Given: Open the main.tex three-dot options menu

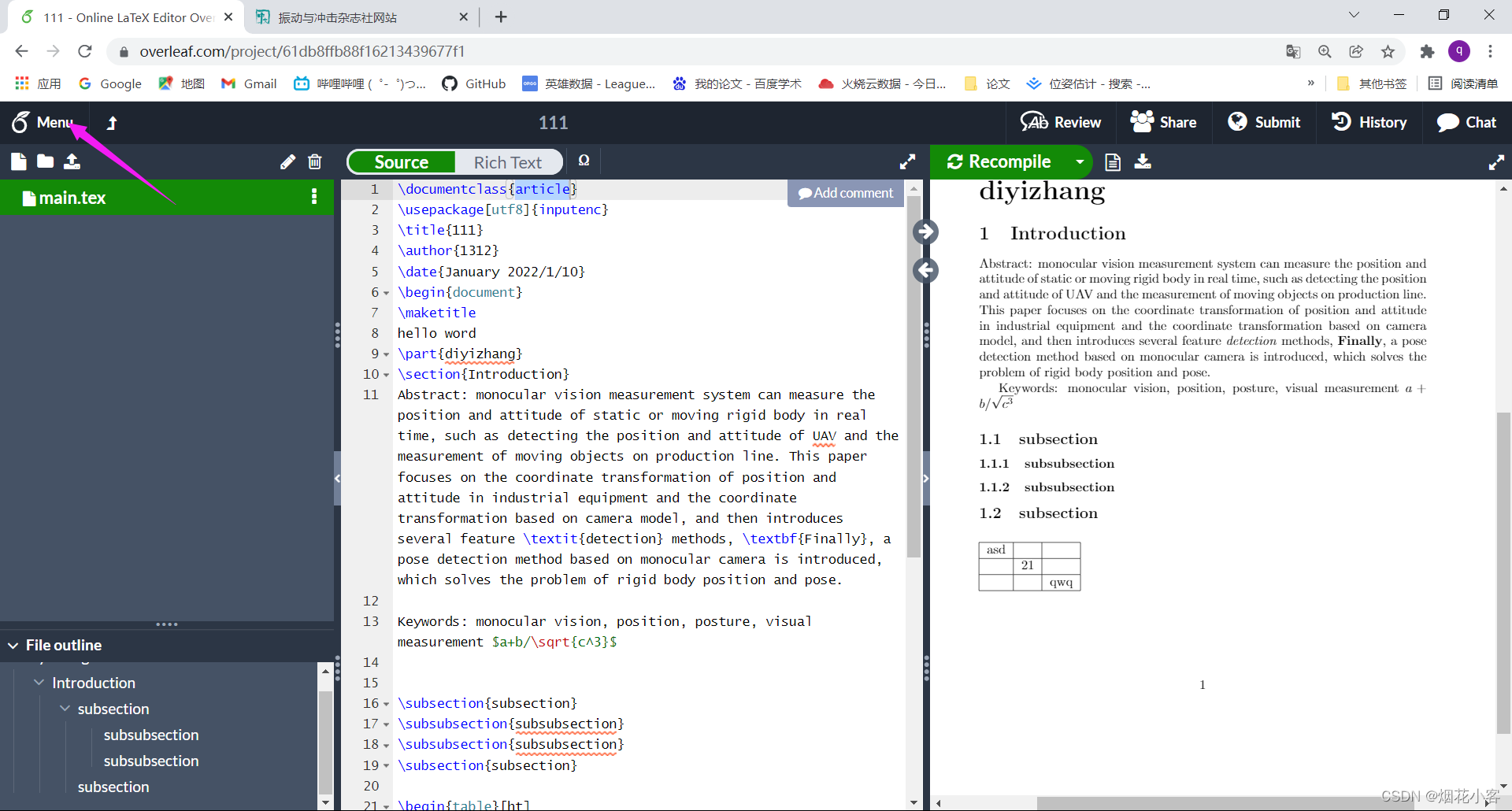Looking at the screenshot, I should click(x=314, y=197).
